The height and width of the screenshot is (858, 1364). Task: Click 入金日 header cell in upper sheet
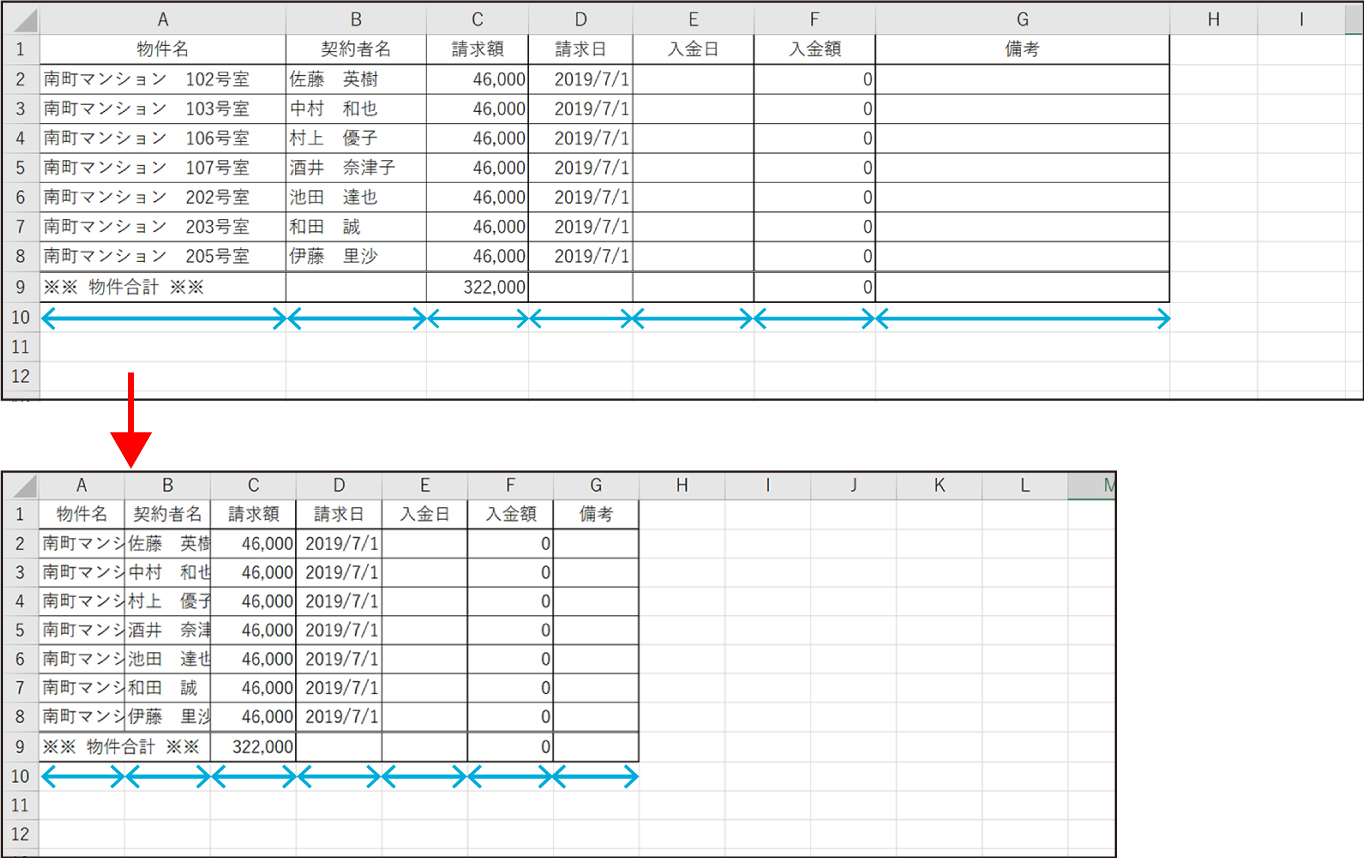click(693, 49)
